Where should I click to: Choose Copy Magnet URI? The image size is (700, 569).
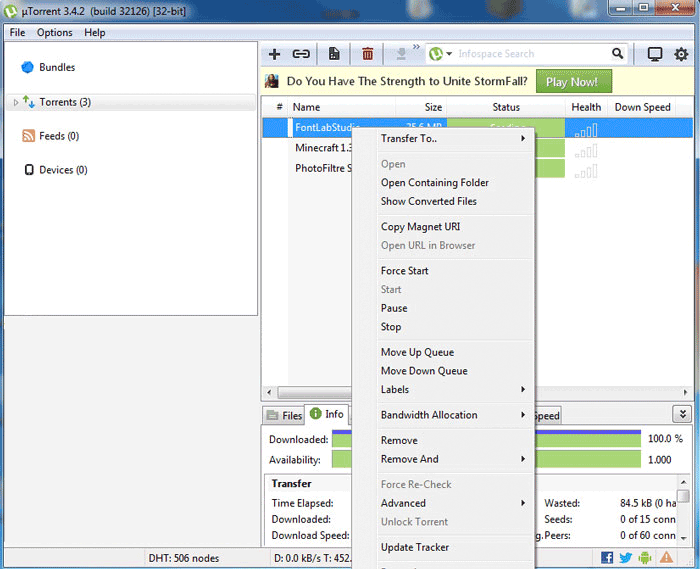453,227
